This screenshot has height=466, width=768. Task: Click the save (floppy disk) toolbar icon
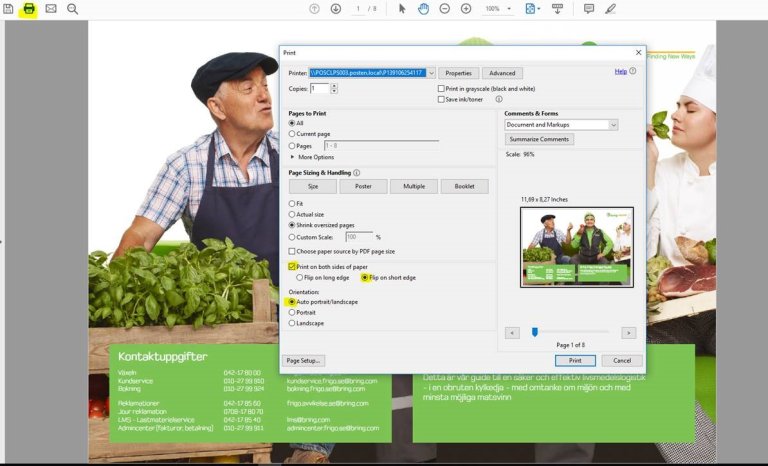point(8,8)
